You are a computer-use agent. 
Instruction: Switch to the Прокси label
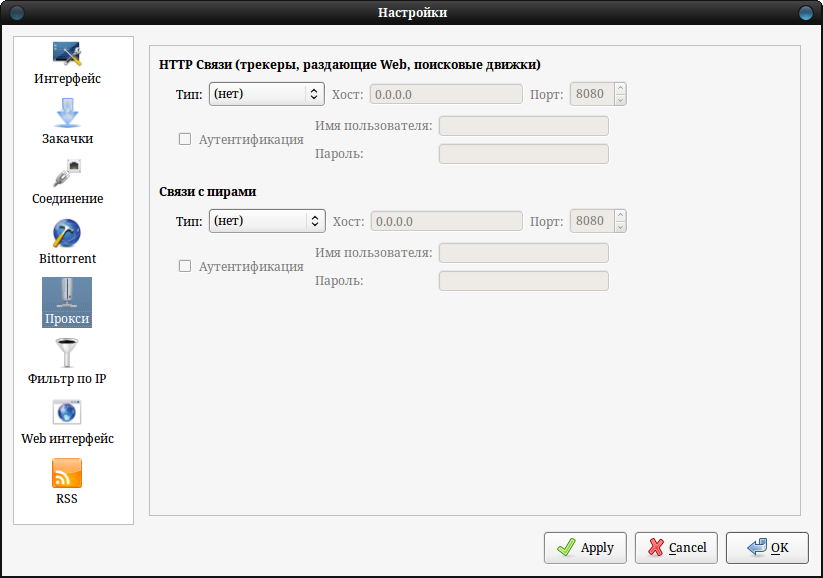tap(67, 319)
